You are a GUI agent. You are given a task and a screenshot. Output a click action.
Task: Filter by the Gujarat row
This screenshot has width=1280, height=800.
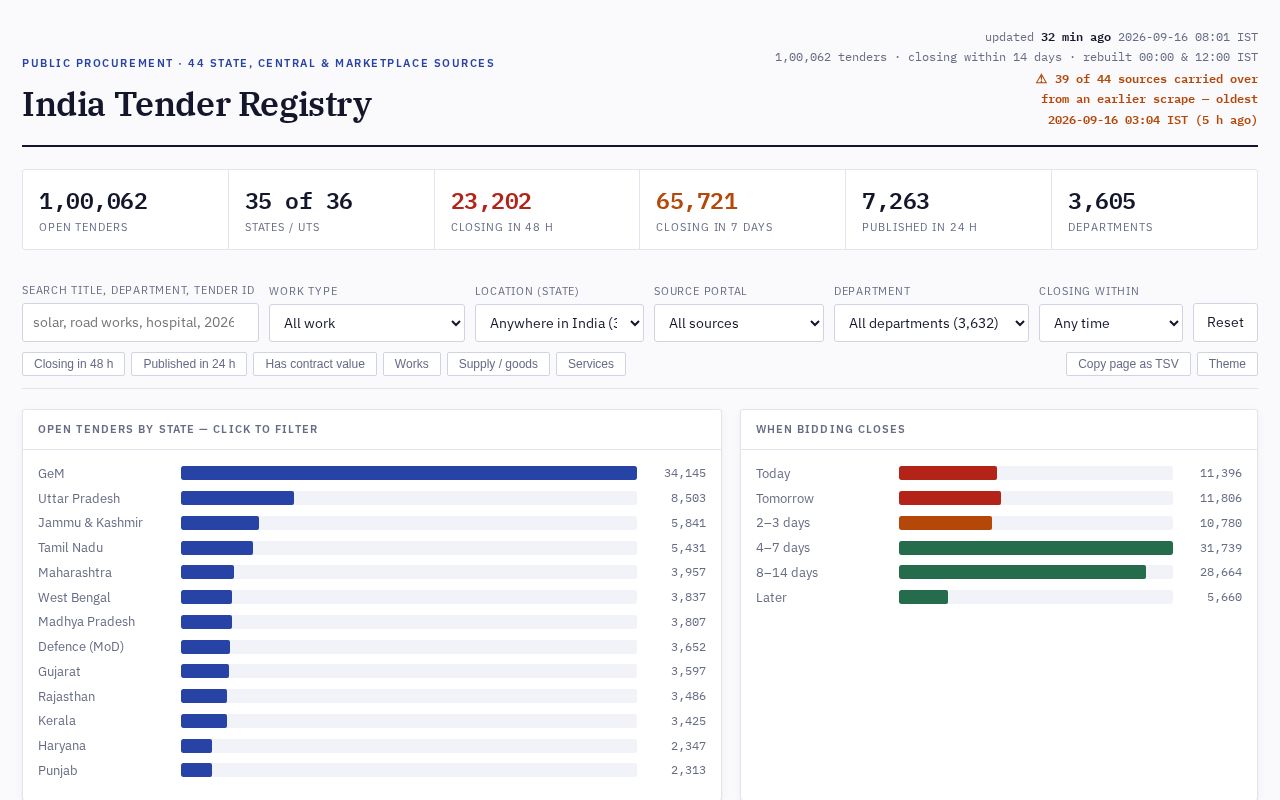[372, 671]
